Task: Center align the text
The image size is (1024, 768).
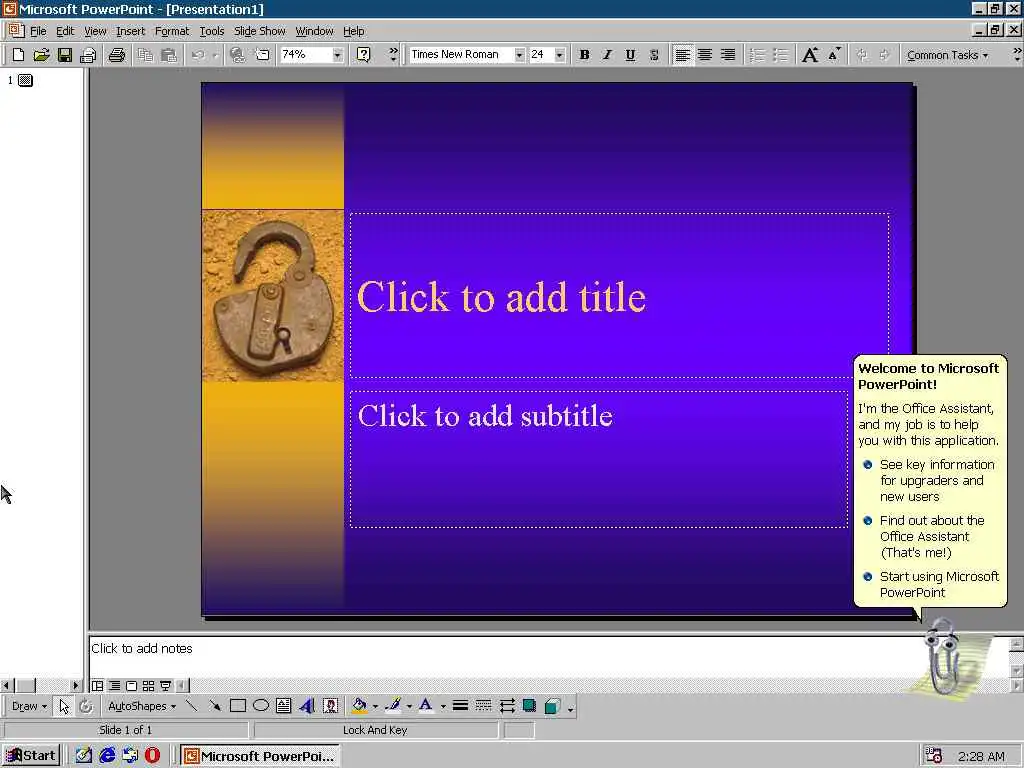Action: point(705,55)
